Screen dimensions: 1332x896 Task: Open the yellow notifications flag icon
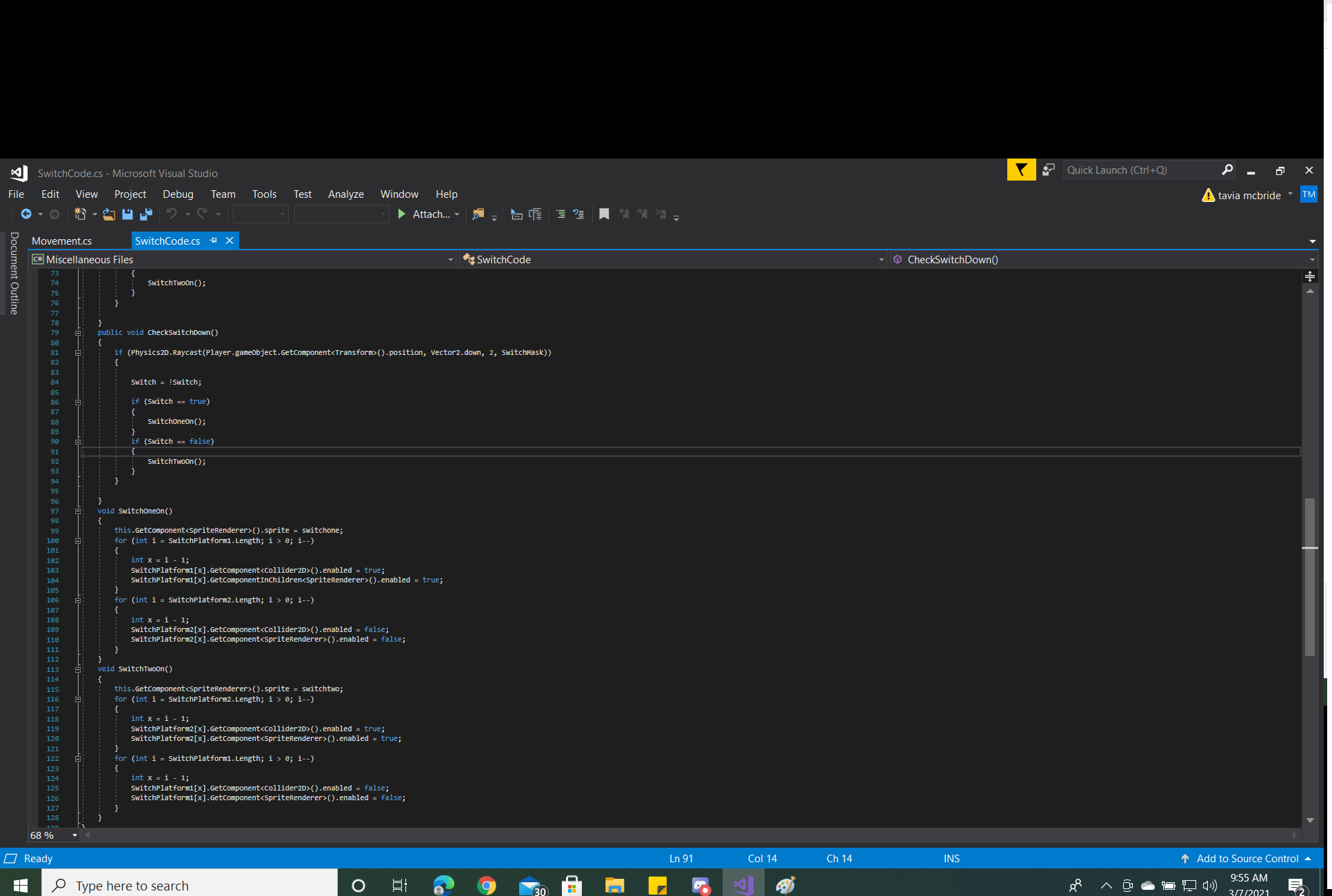click(x=1020, y=170)
